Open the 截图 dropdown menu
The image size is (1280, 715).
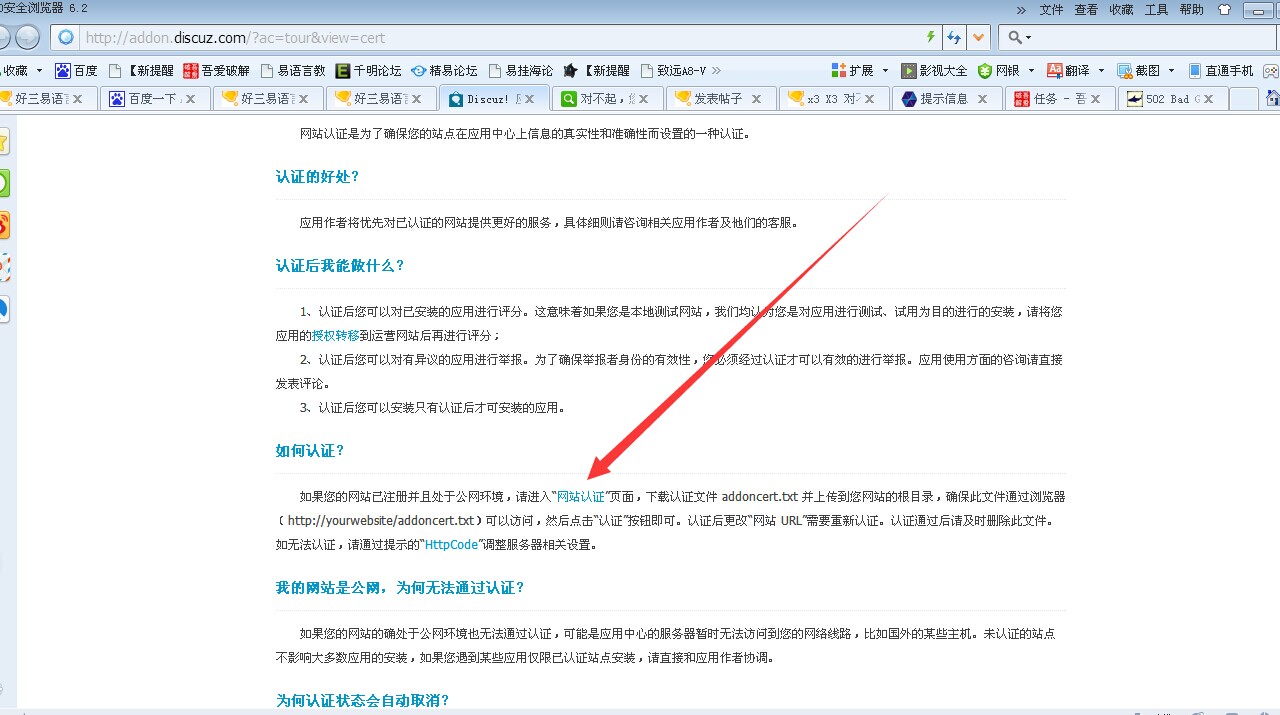pyautogui.click(x=1169, y=69)
